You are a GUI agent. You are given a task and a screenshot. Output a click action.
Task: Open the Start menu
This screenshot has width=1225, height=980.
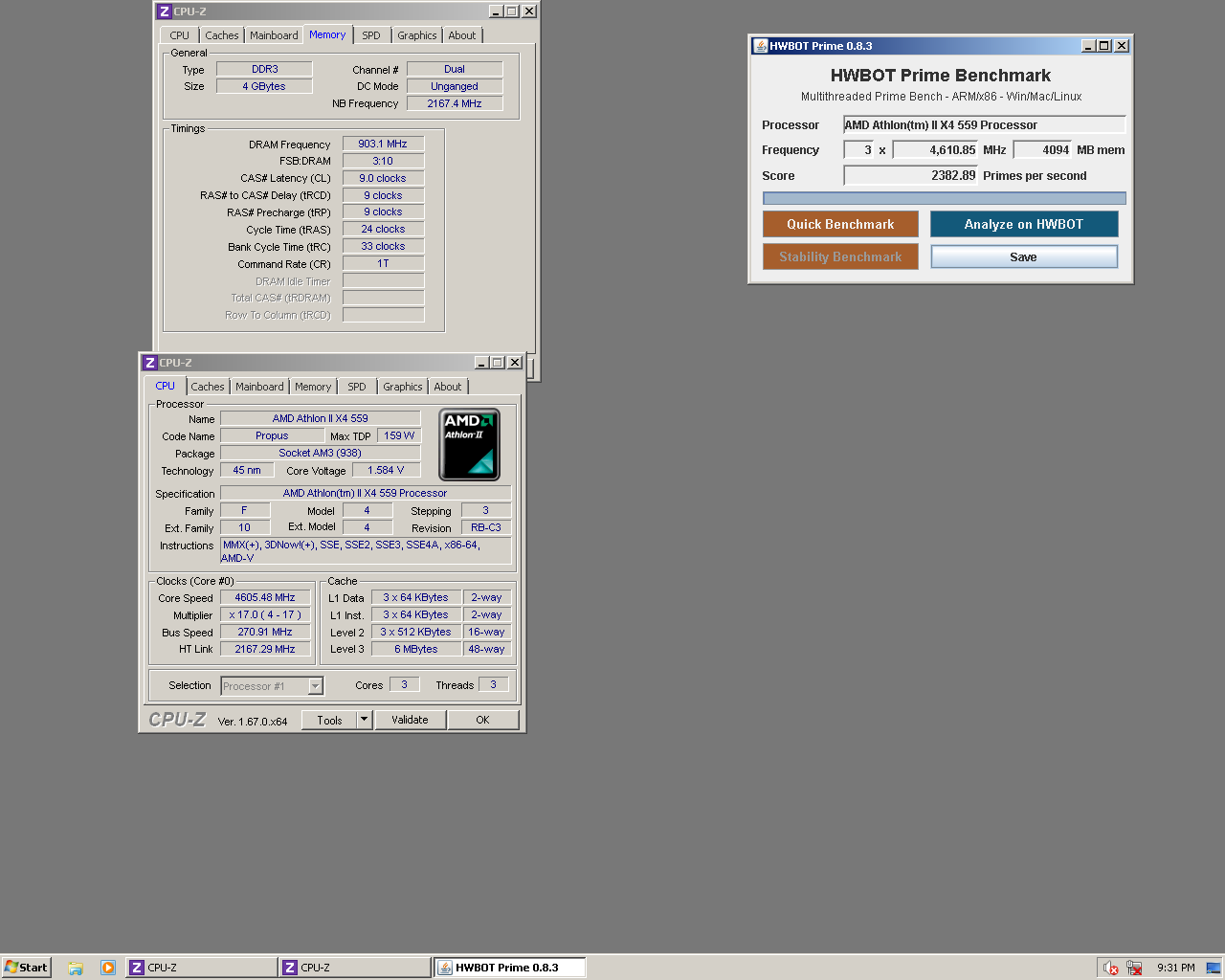[x=26, y=968]
